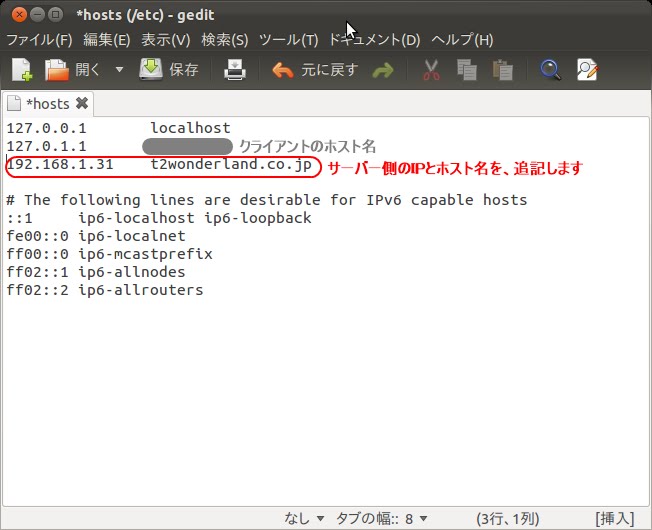The image size is (652, 530).
Task: Click the copy icon
Action: coord(467,70)
